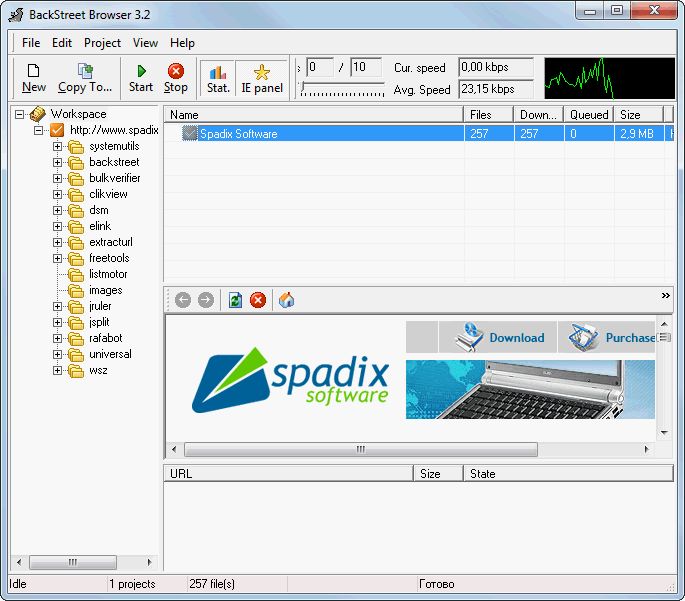Select the listmotor folder icon
The width and height of the screenshot is (685, 601).
coord(76,275)
